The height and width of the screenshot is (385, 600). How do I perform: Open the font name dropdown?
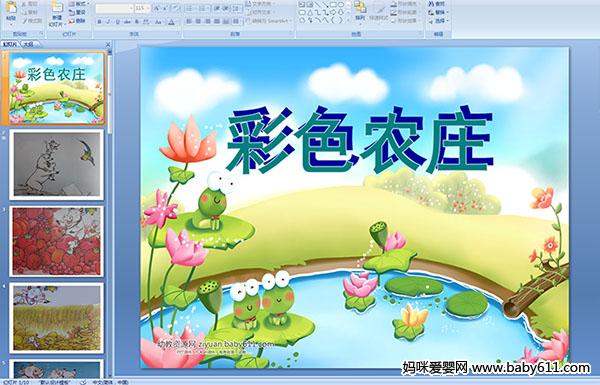coord(131,8)
